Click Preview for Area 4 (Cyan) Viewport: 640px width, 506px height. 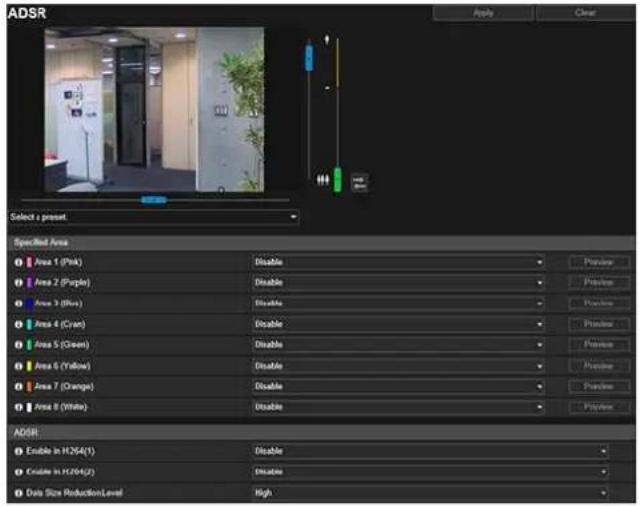tap(599, 324)
